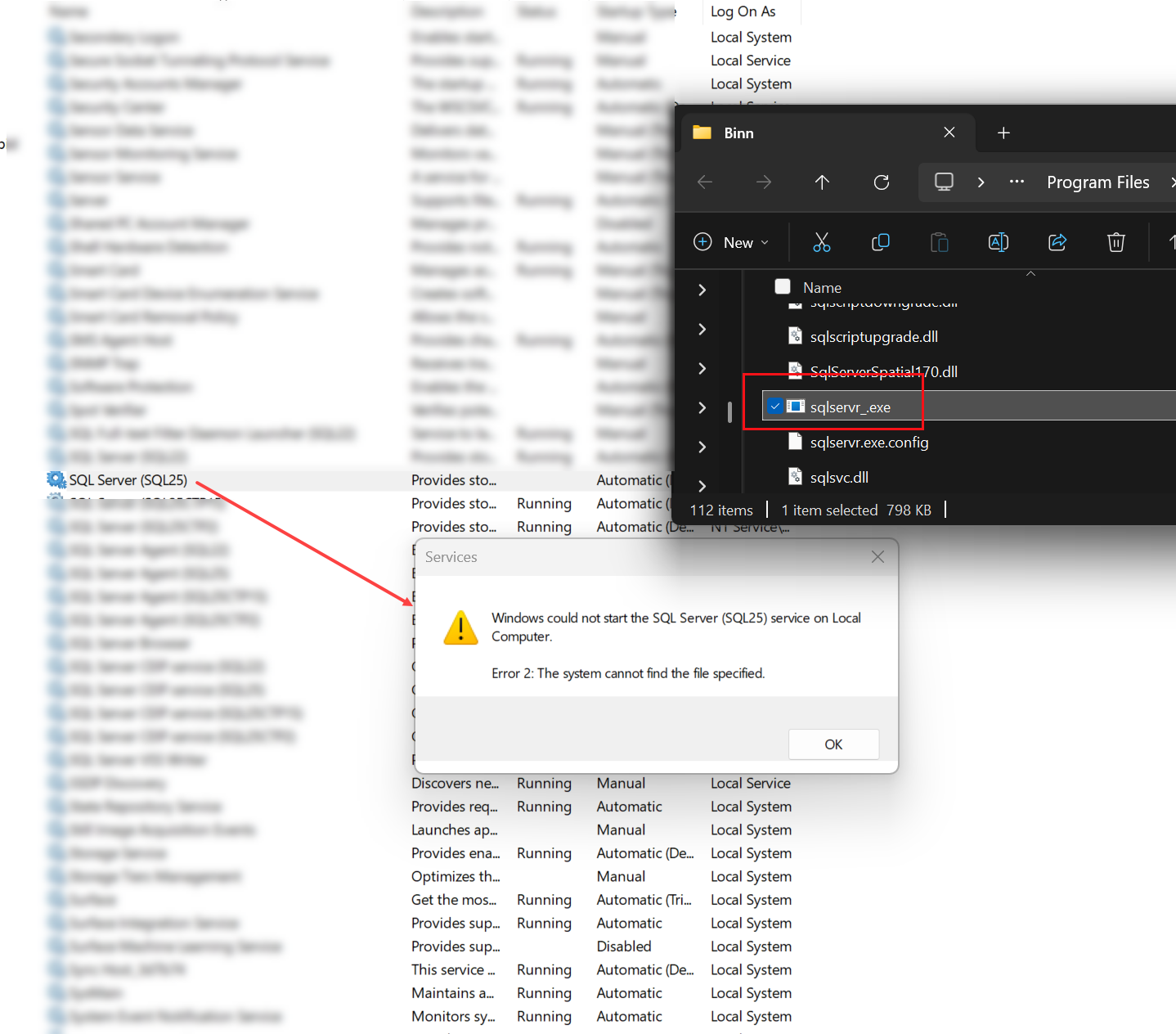Click OK in the Services error dialog
Viewport: 1176px width, 1034px height.
[x=833, y=744]
